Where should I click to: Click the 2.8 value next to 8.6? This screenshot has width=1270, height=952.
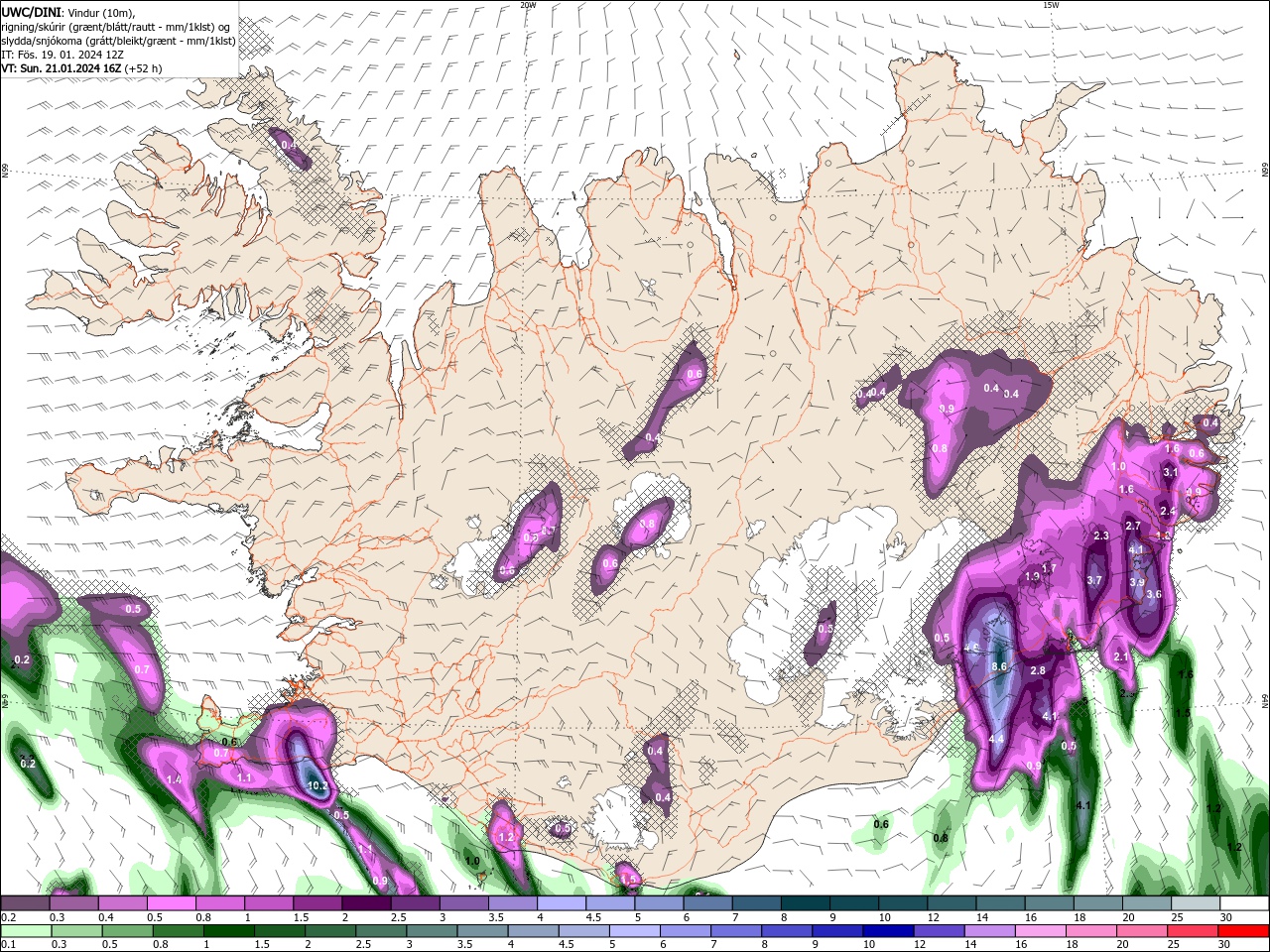click(x=1038, y=671)
